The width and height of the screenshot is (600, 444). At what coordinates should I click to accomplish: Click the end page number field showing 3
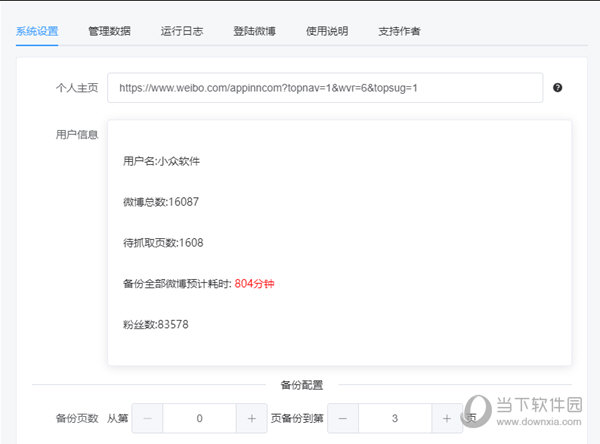pos(395,418)
